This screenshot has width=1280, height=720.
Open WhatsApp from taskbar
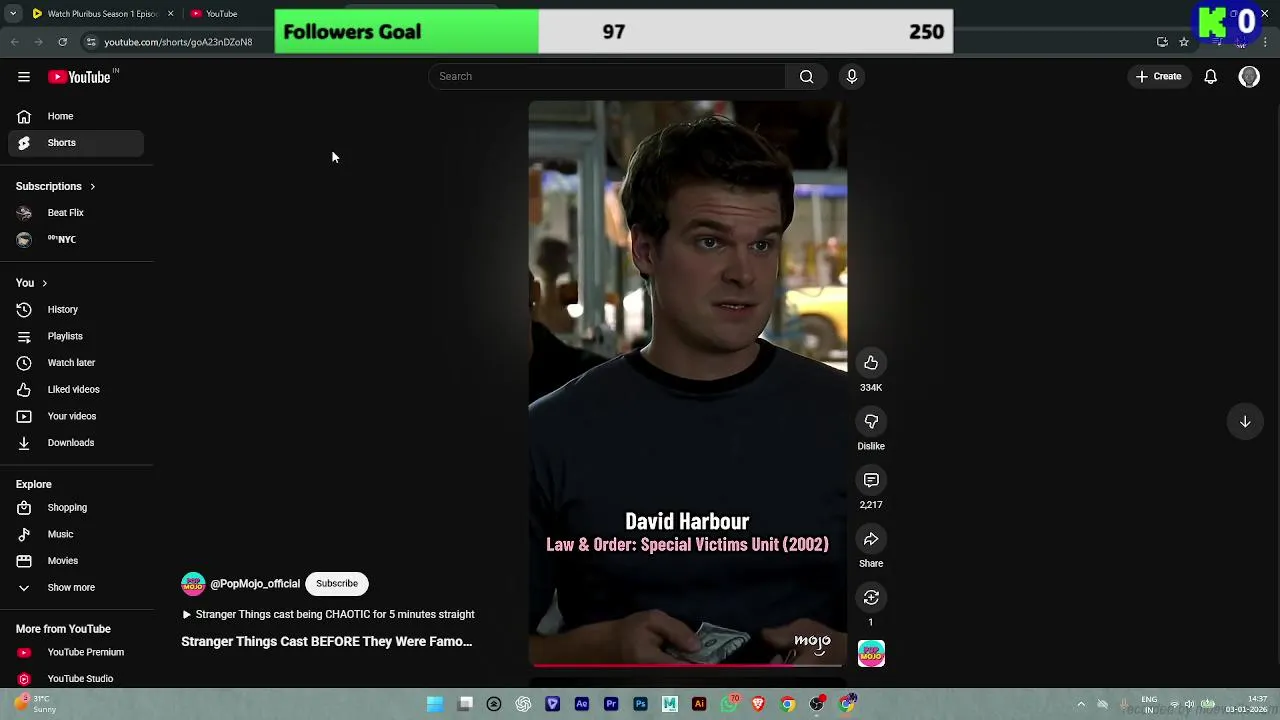pos(729,704)
